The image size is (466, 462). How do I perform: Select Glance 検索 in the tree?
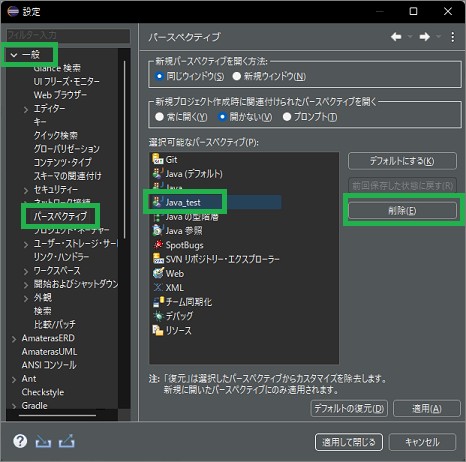pos(57,68)
